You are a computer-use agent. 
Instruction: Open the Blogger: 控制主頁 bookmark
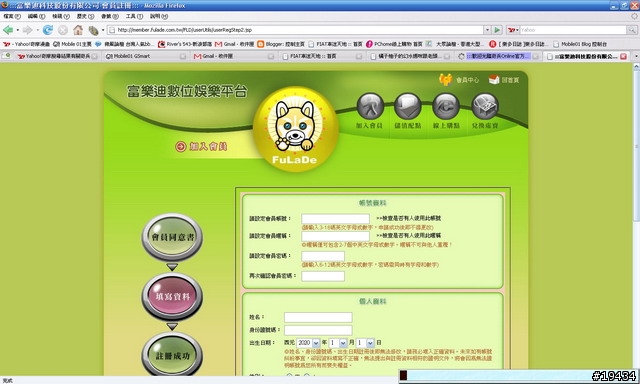[281, 44]
